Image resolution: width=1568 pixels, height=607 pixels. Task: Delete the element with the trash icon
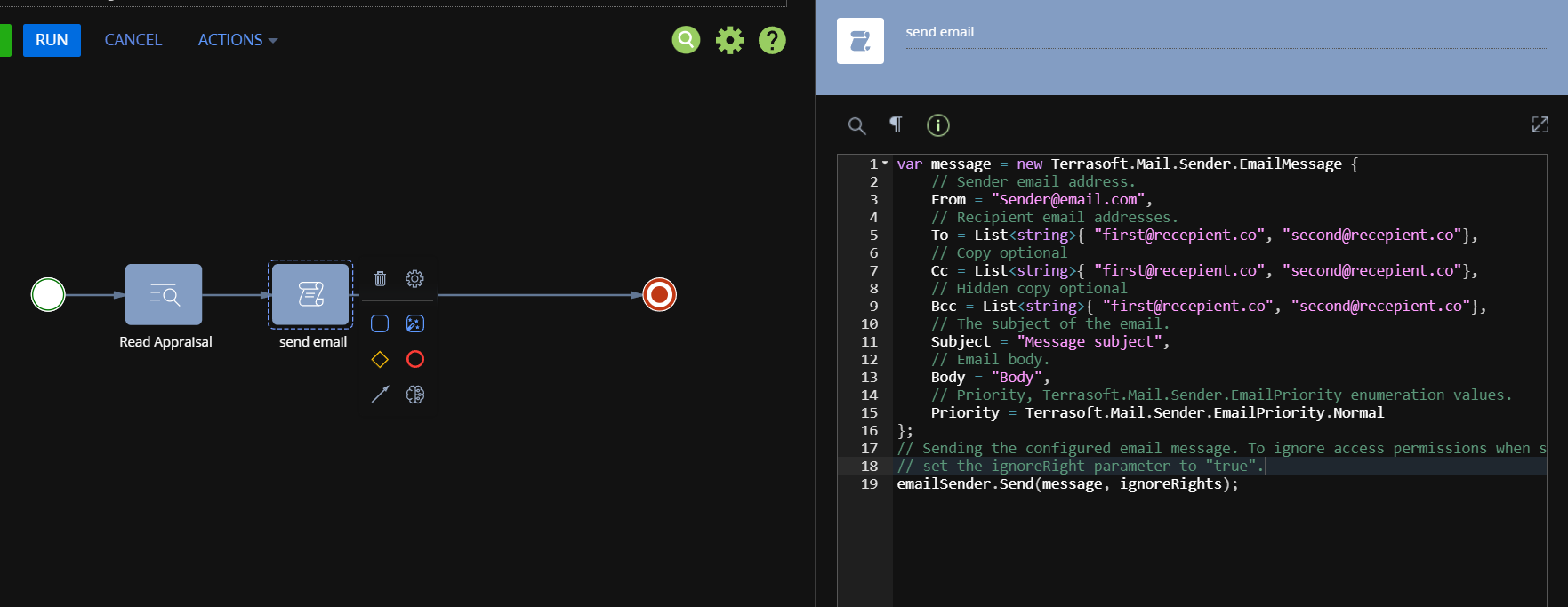[380, 278]
